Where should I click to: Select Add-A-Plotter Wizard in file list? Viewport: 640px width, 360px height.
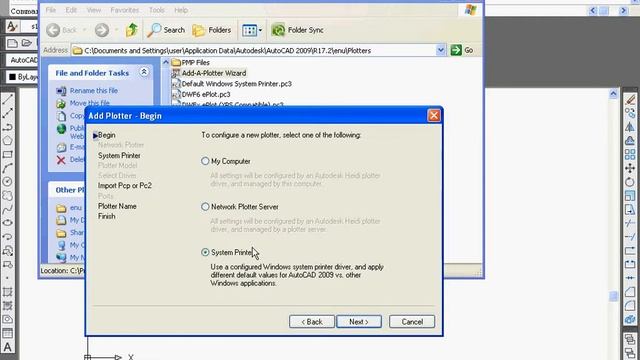coord(209,73)
